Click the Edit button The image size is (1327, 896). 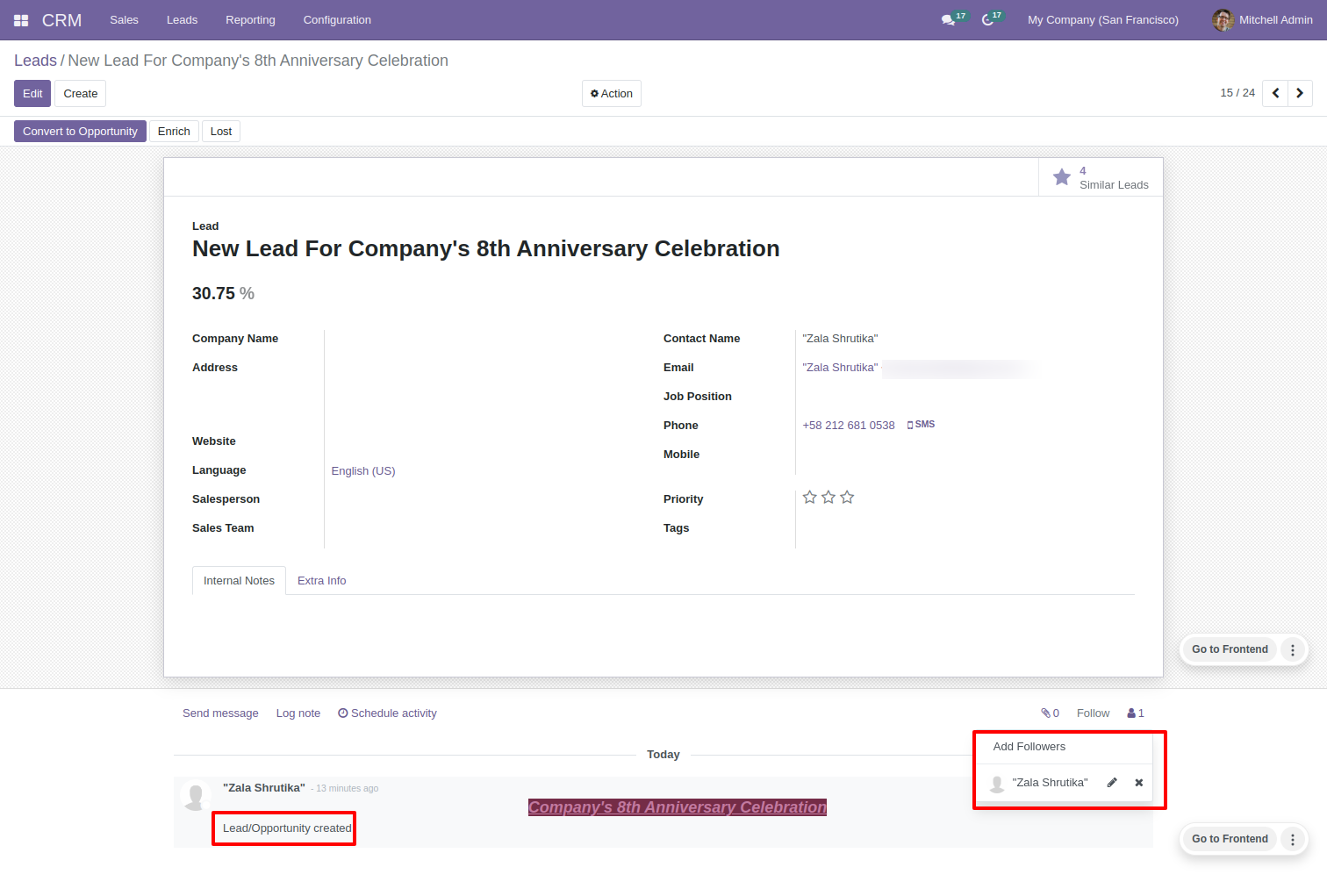pyautogui.click(x=32, y=94)
